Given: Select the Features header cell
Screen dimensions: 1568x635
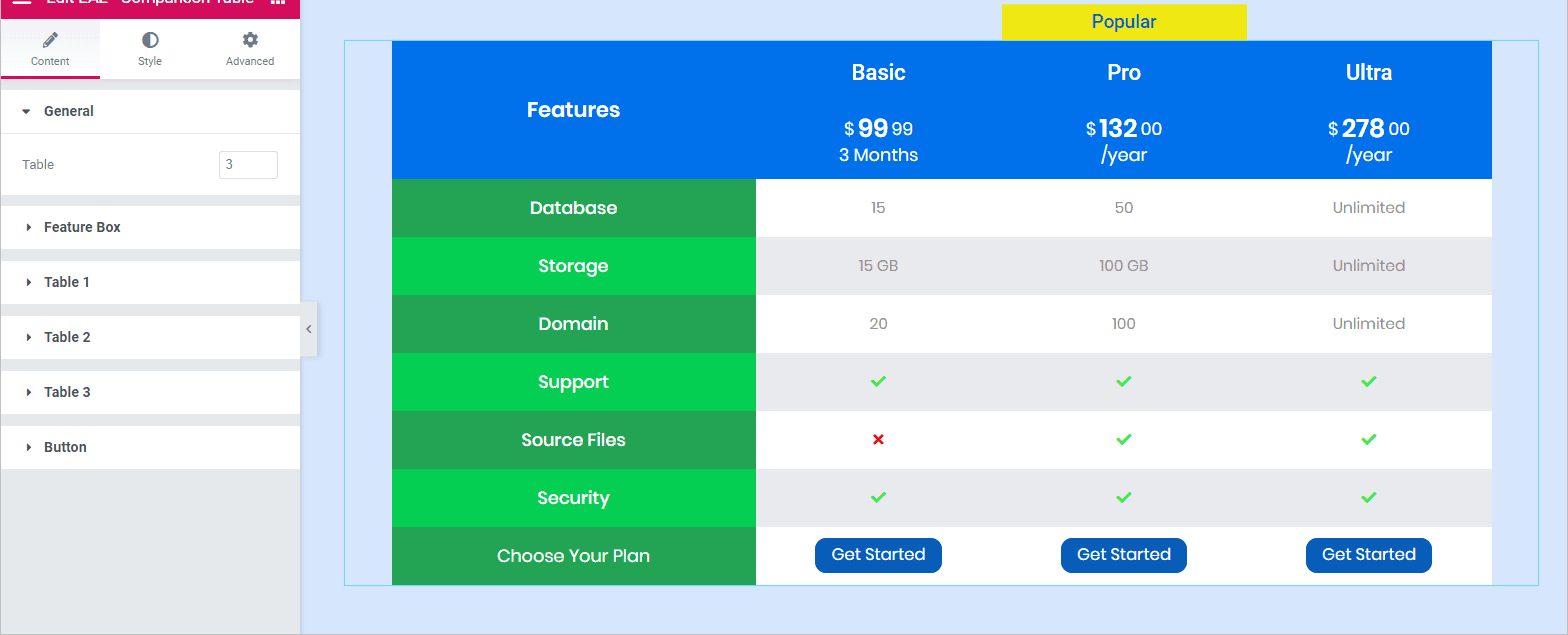Looking at the screenshot, I should point(573,110).
